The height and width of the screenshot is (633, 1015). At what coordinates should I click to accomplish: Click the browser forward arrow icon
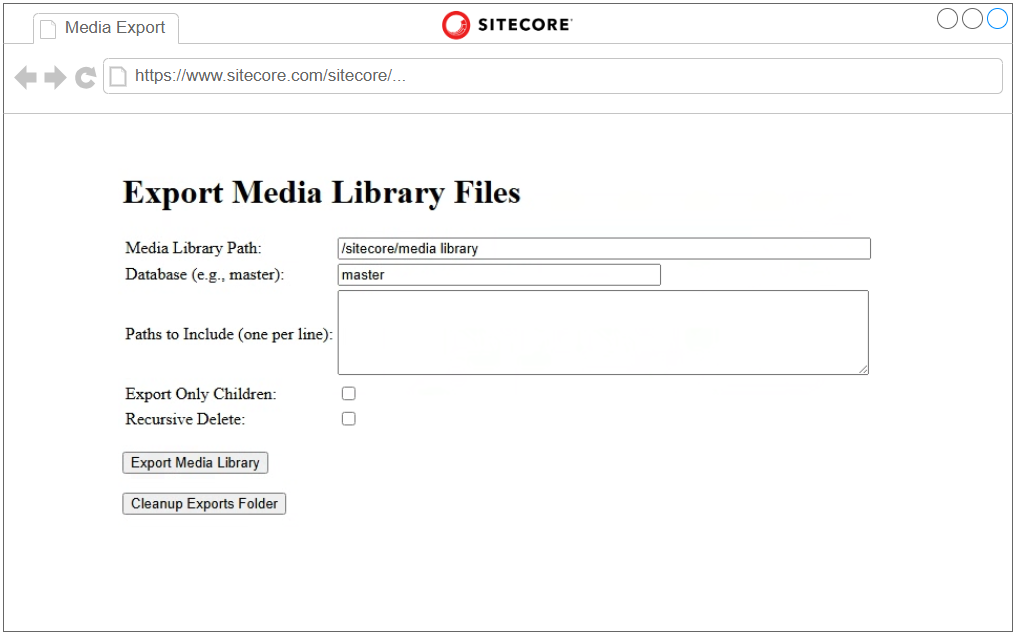click(55, 78)
